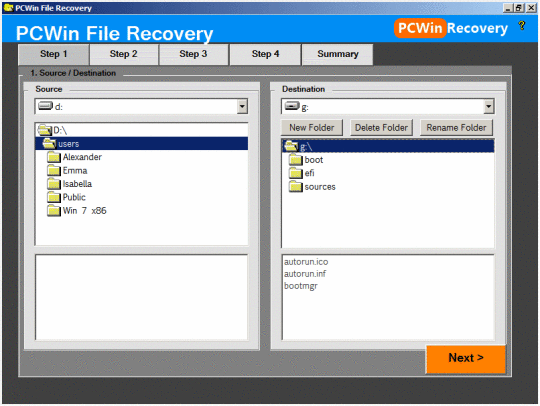The image size is (540, 406).
Task: Select the autorun.inf file
Action: pos(305,274)
